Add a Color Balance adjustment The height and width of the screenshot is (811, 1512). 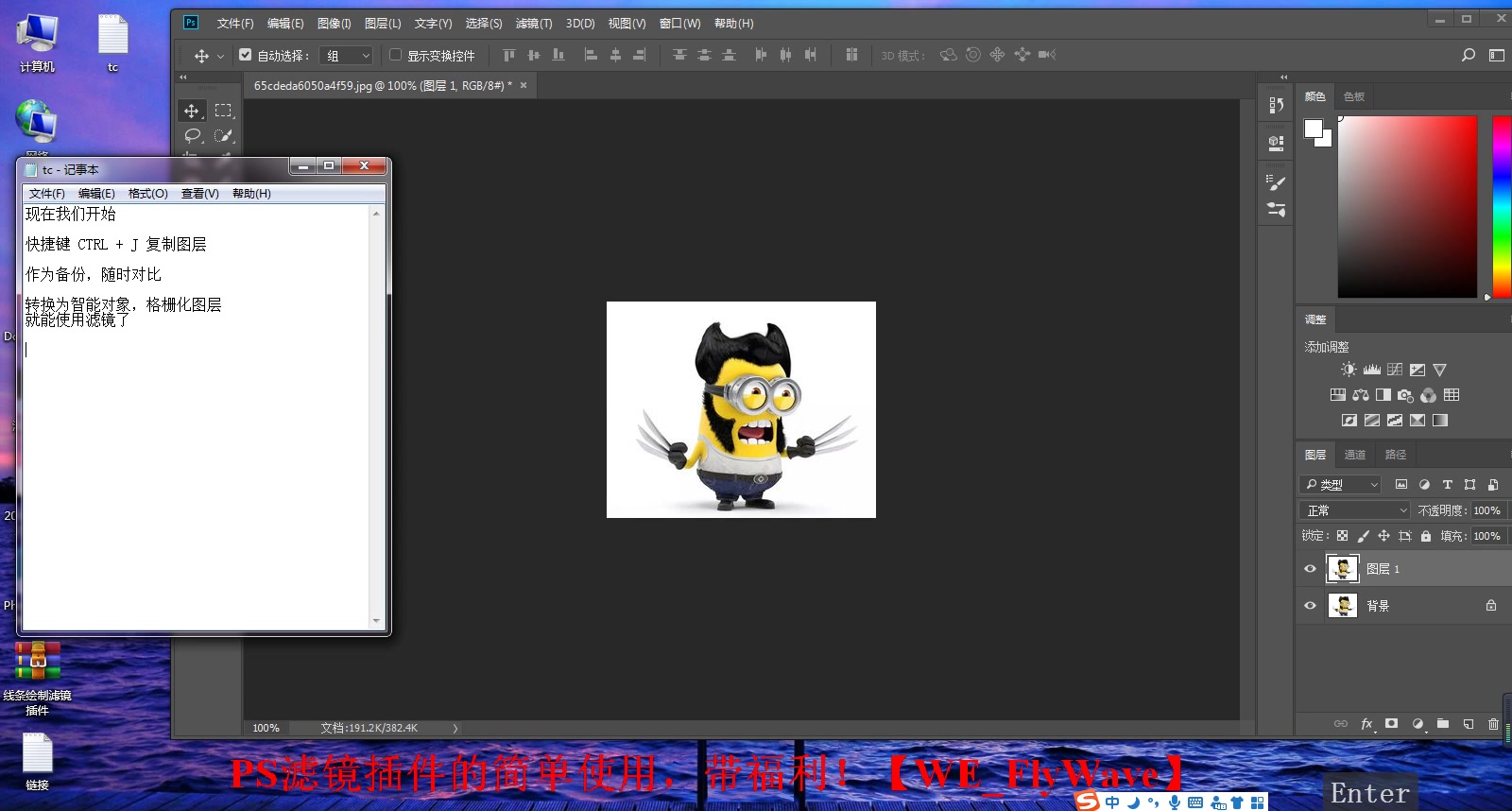(x=1361, y=395)
